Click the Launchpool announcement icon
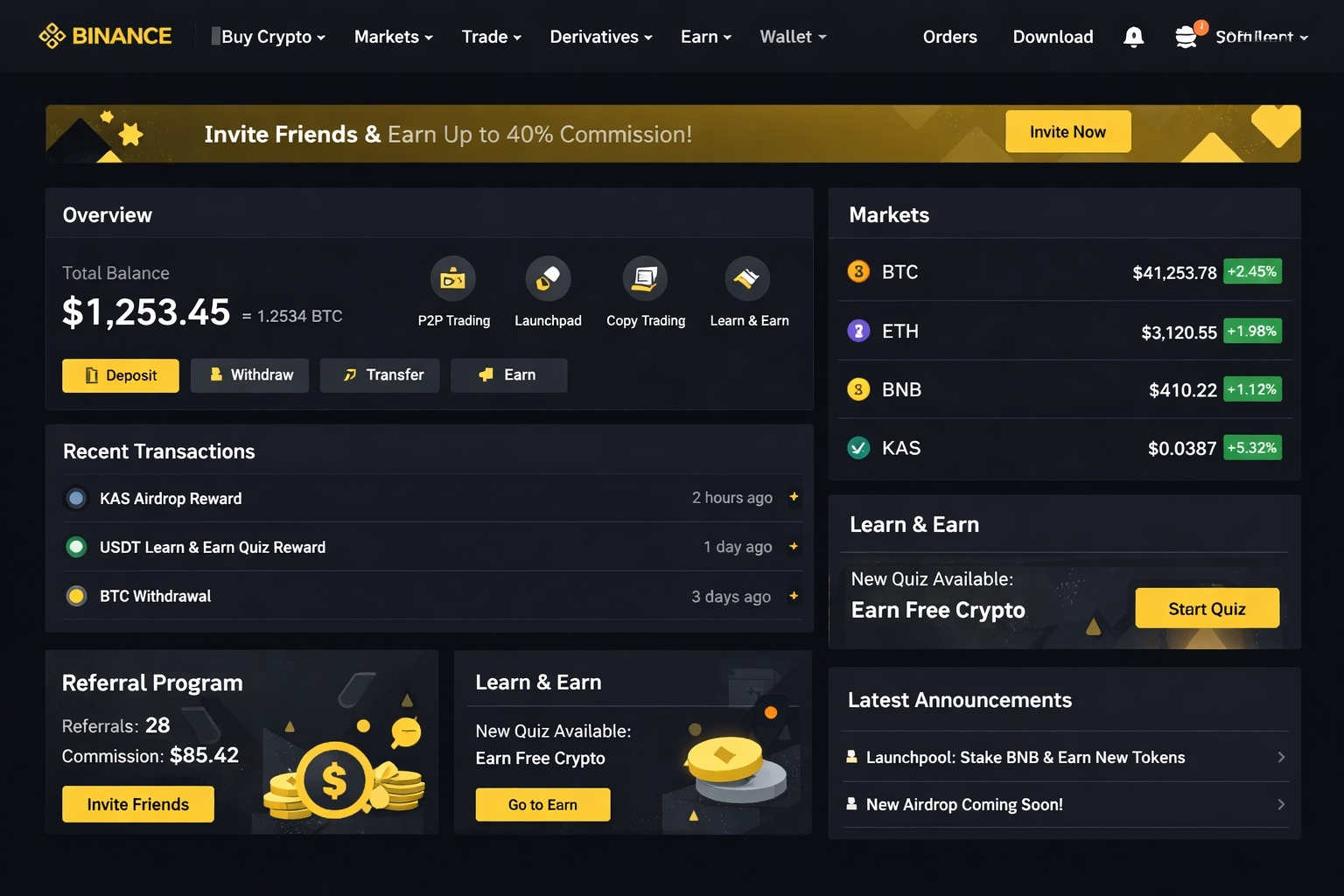Screen dimensions: 1344x896 (x=851, y=756)
